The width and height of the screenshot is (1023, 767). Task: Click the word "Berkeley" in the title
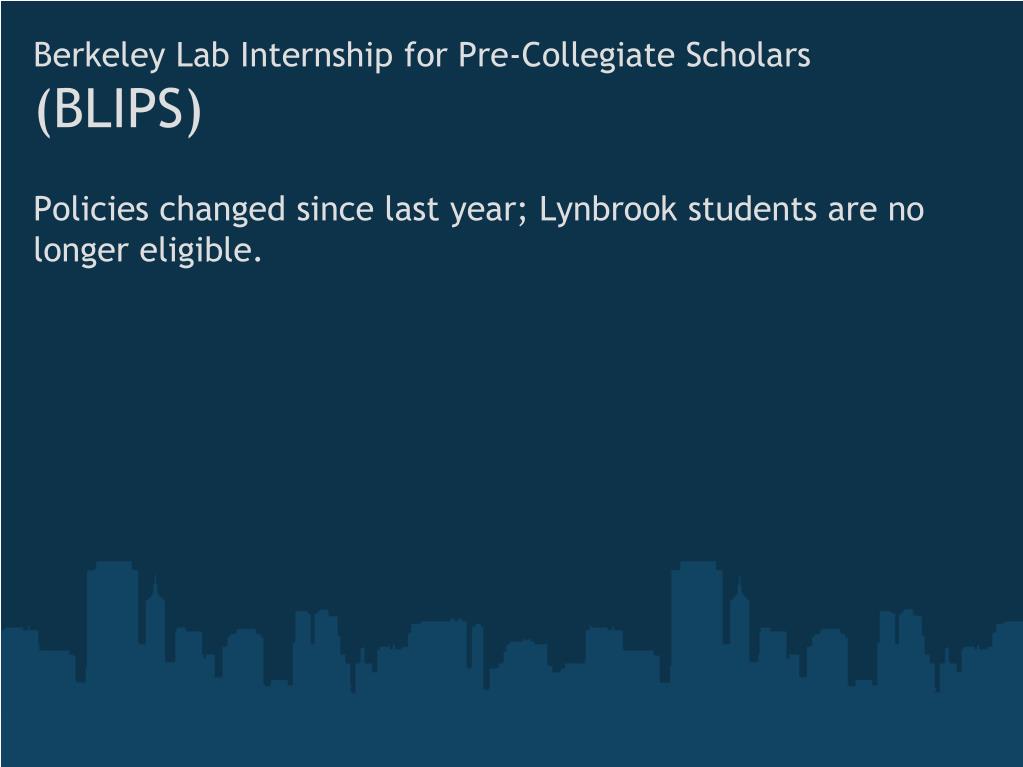(x=99, y=55)
